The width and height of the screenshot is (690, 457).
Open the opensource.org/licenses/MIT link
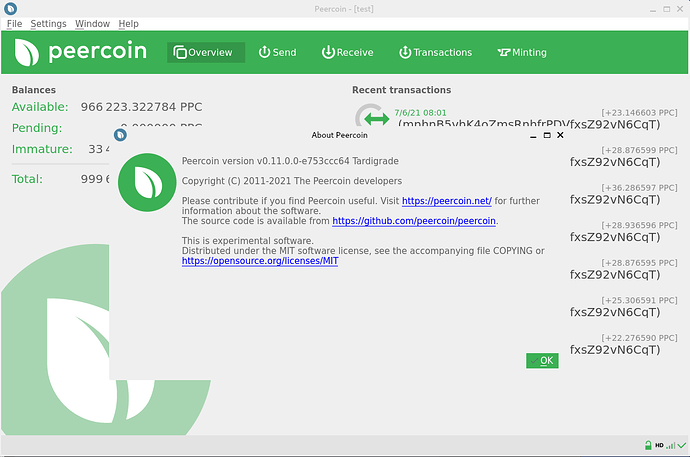[260, 261]
